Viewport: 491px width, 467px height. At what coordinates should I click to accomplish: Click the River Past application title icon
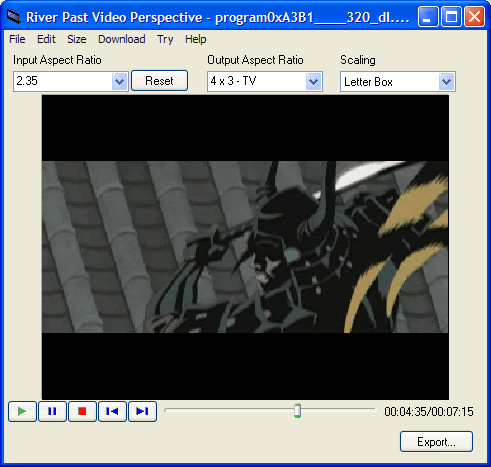pyautogui.click(x=14, y=17)
